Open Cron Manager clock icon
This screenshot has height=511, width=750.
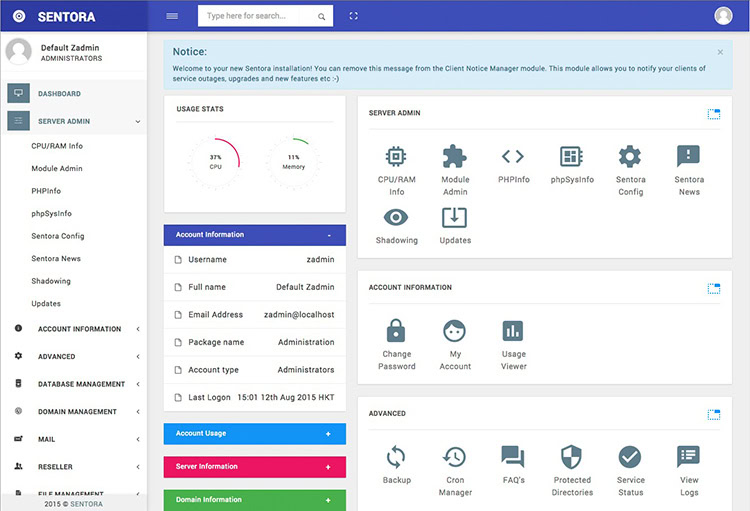pos(454,457)
